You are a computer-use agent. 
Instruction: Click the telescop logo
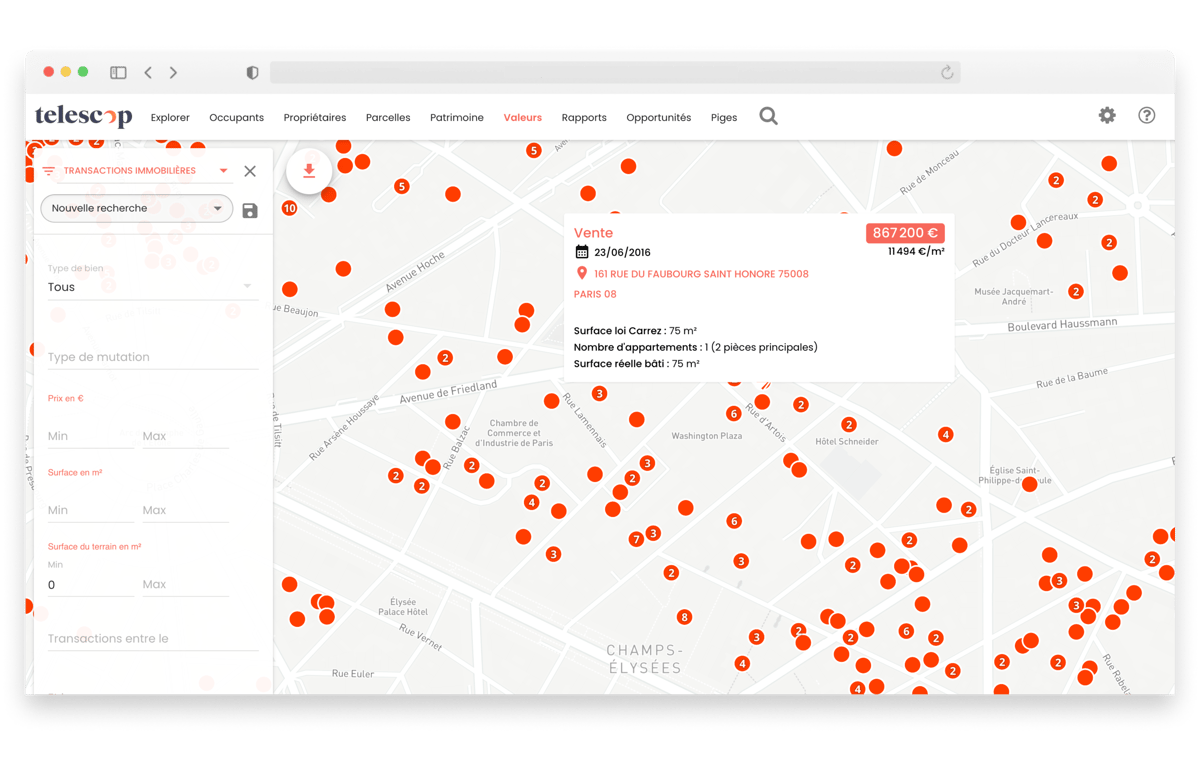point(84,116)
